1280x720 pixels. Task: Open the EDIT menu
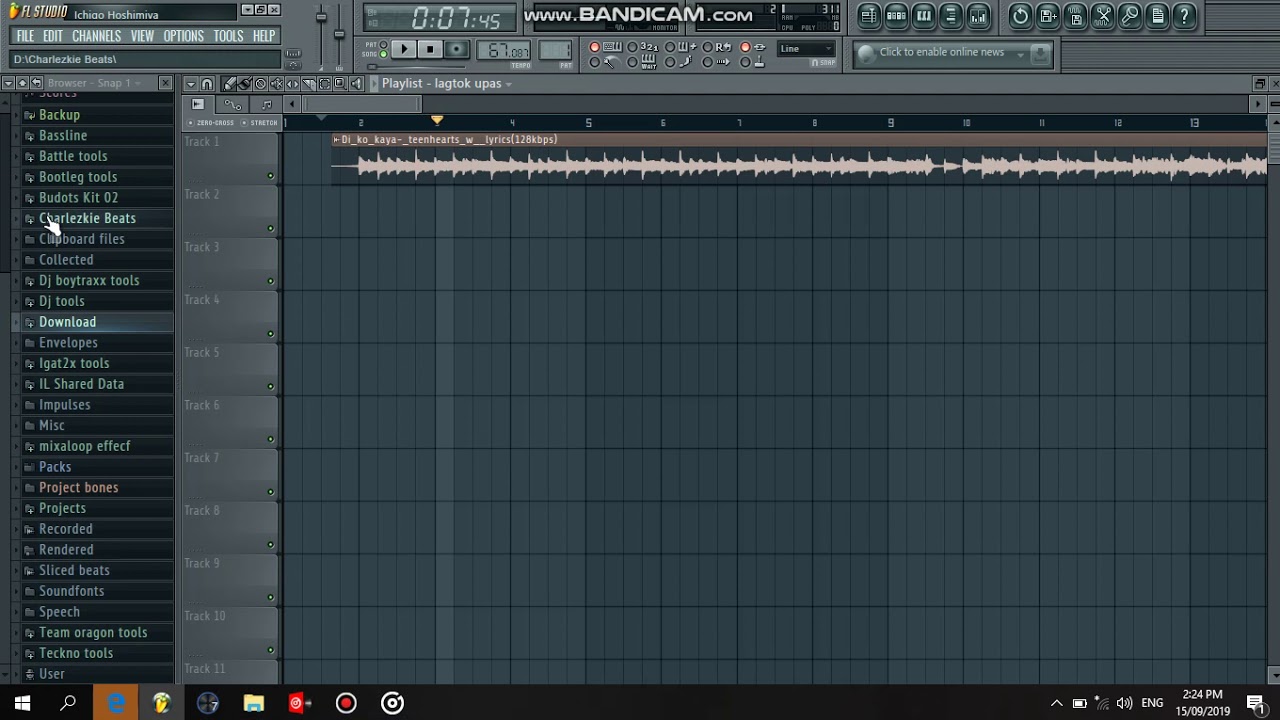(x=53, y=36)
